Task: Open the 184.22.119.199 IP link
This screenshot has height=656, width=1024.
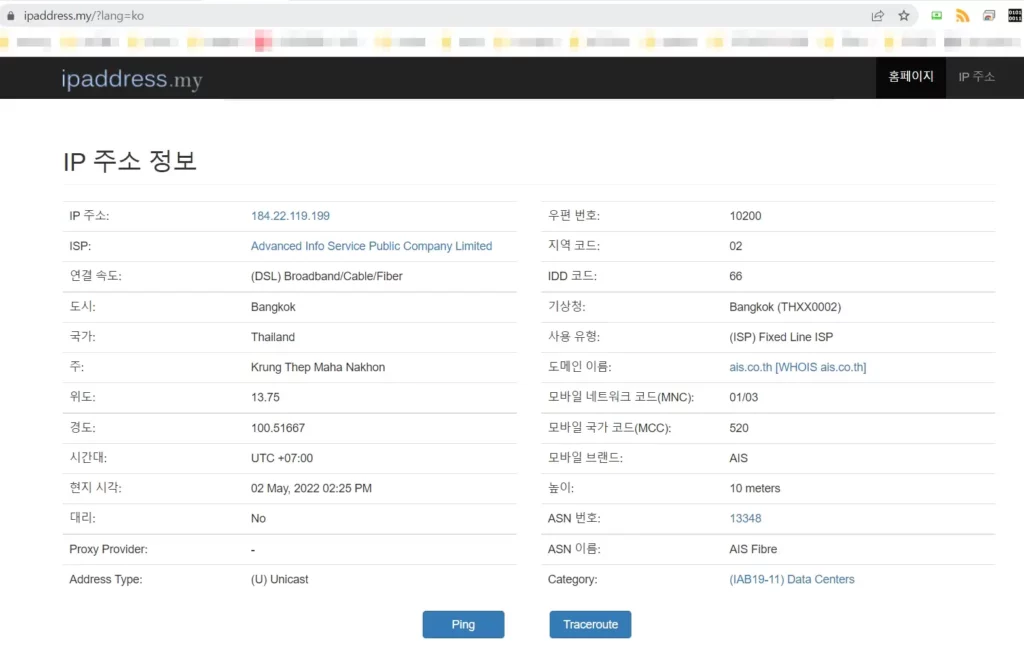Action: (x=290, y=216)
